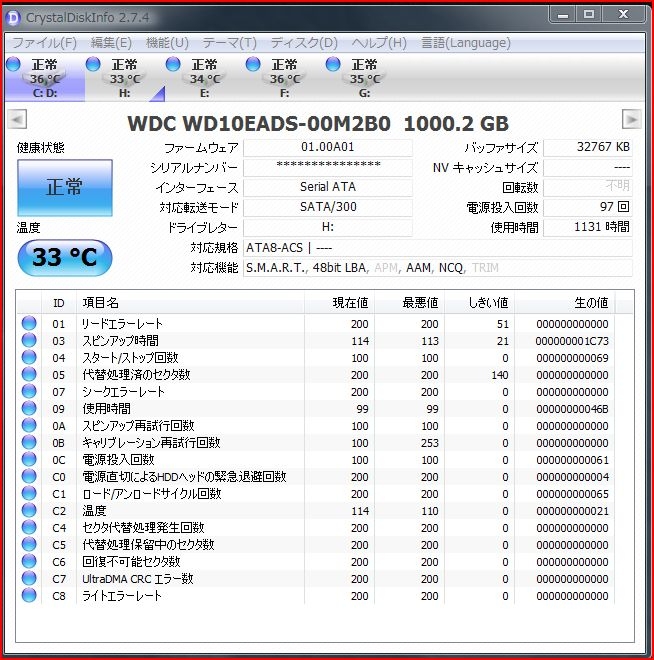Click status orb for ID 09 使用時間
Image resolution: width=654 pixels, height=660 pixels.
29,408
